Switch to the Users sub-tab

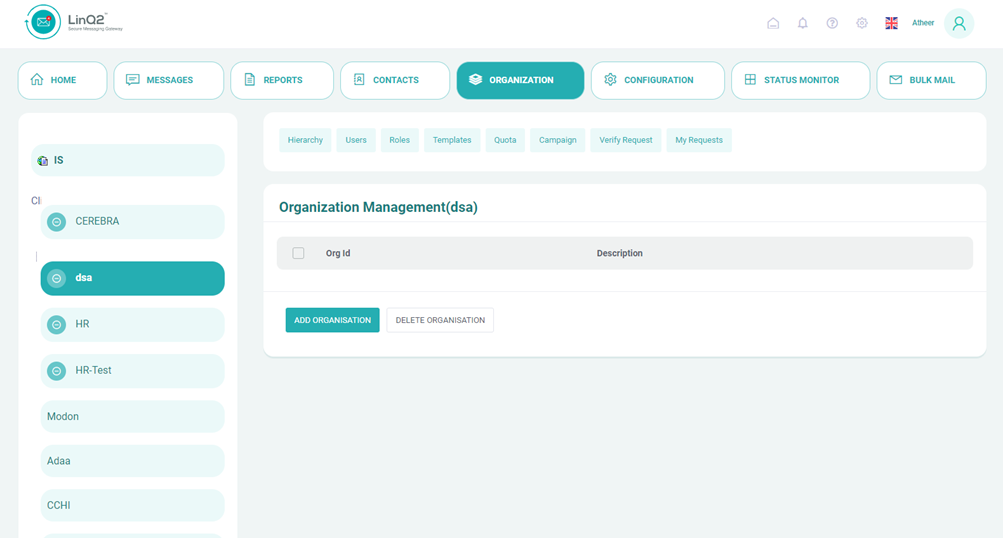pyautogui.click(x=356, y=140)
